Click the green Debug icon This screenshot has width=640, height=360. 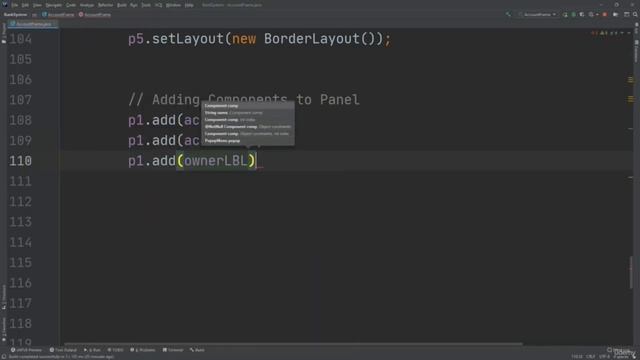coord(573,14)
